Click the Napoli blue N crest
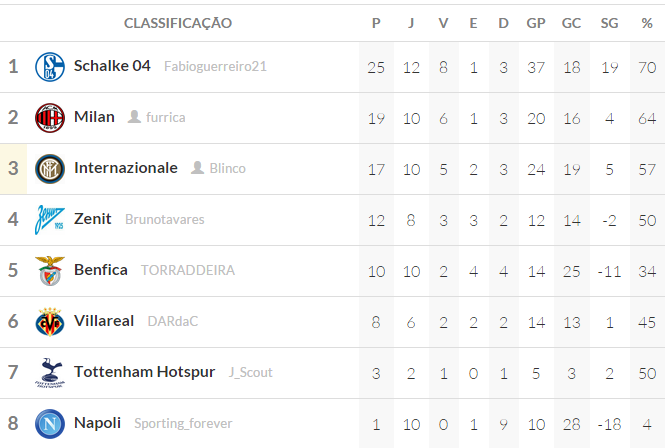 click(x=50, y=424)
